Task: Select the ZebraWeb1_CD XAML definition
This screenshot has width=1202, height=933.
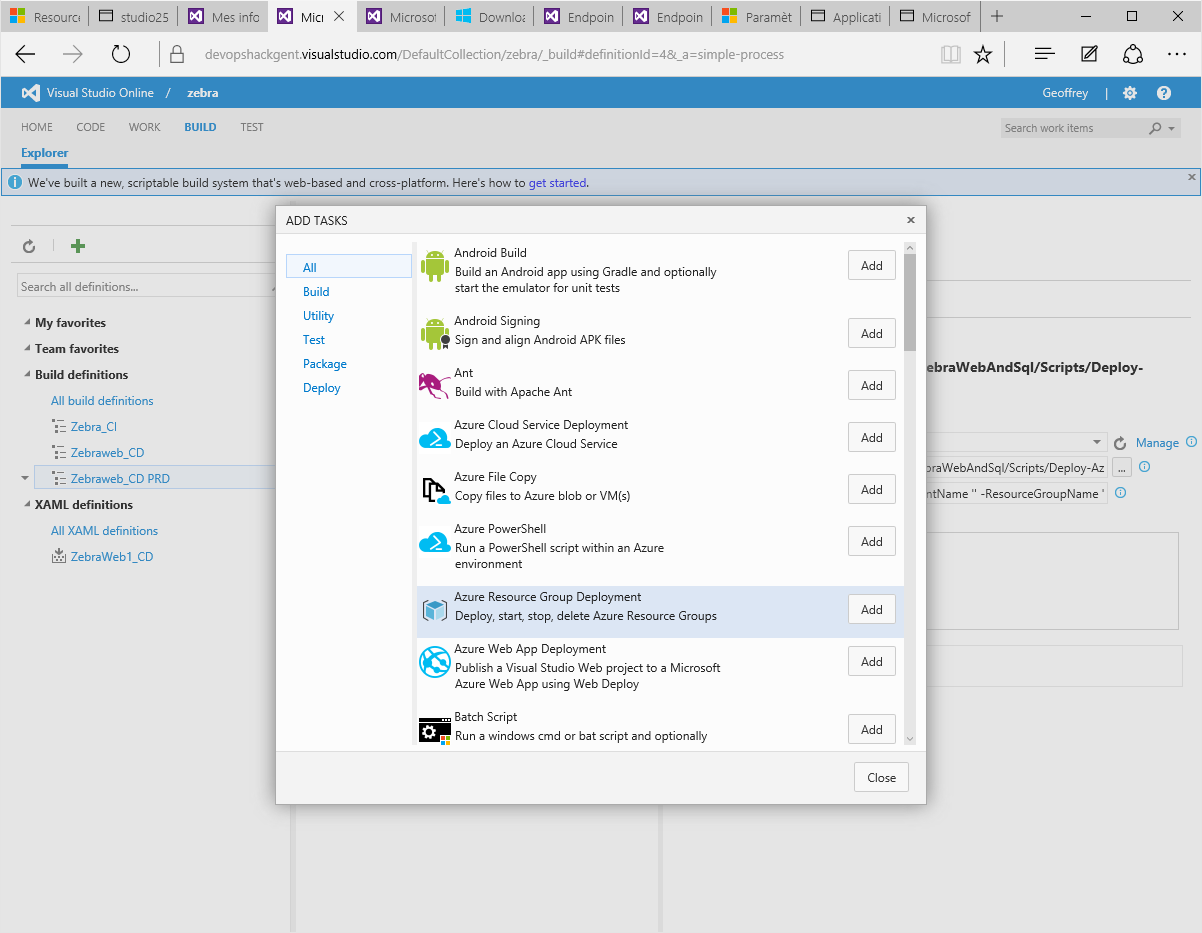Action: coord(112,557)
